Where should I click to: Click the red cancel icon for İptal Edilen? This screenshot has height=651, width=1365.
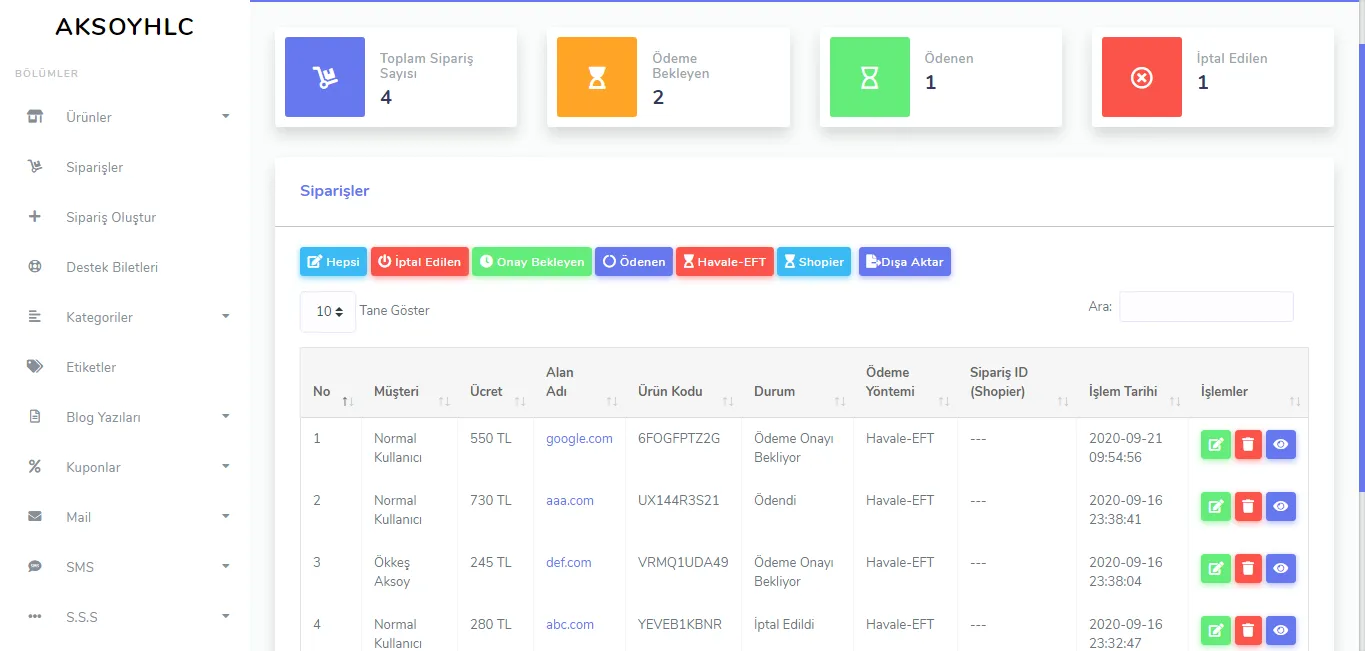click(x=1142, y=77)
